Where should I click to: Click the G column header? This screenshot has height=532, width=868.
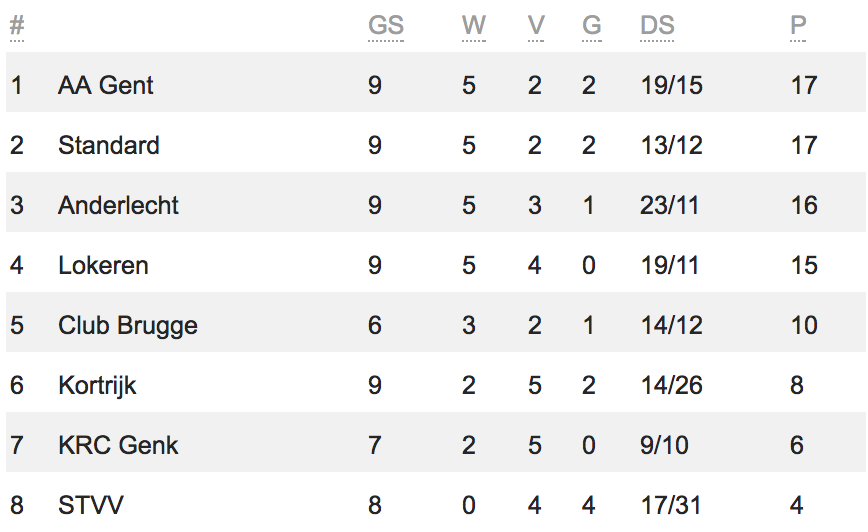[592, 25]
